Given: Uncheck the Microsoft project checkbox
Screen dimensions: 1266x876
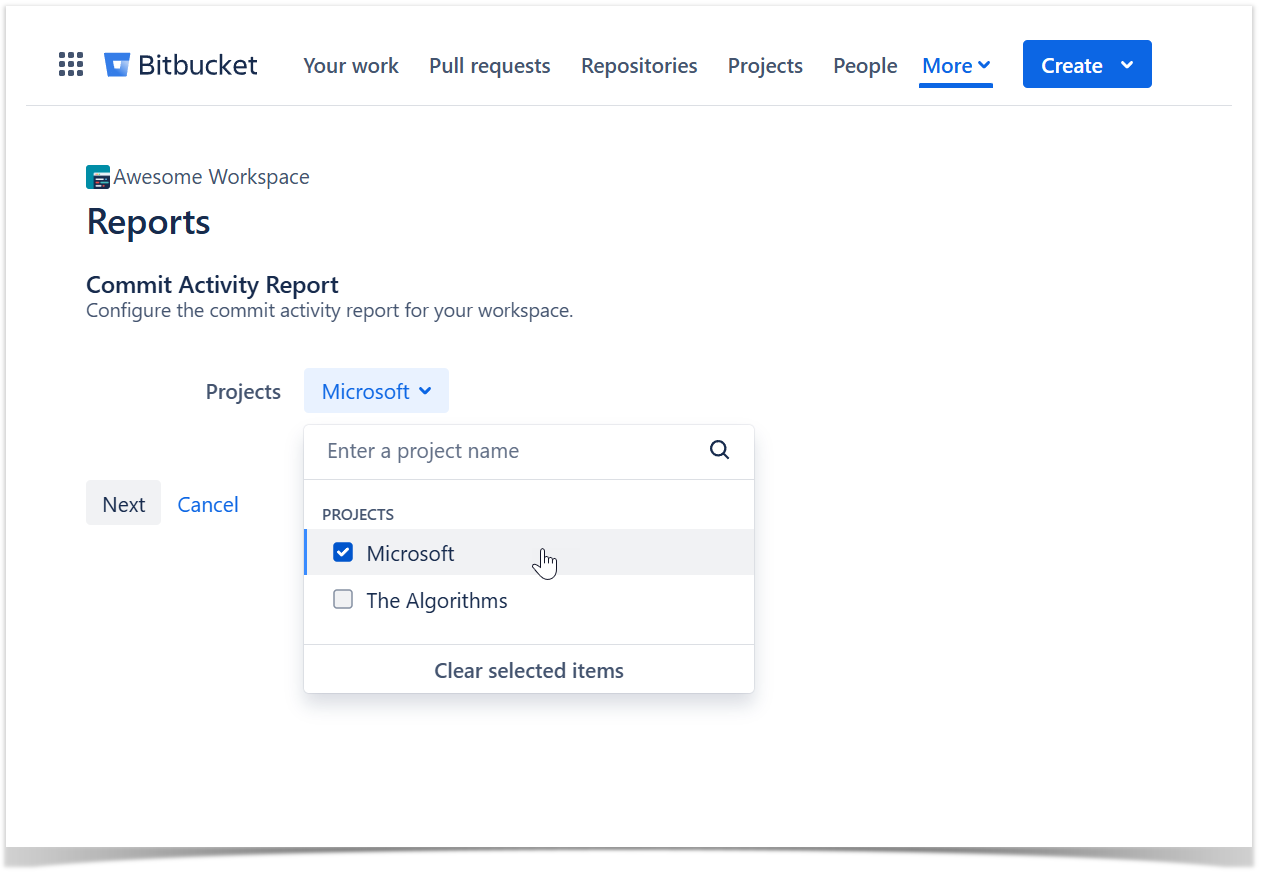Looking at the screenshot, I should (x=343, y=552).
